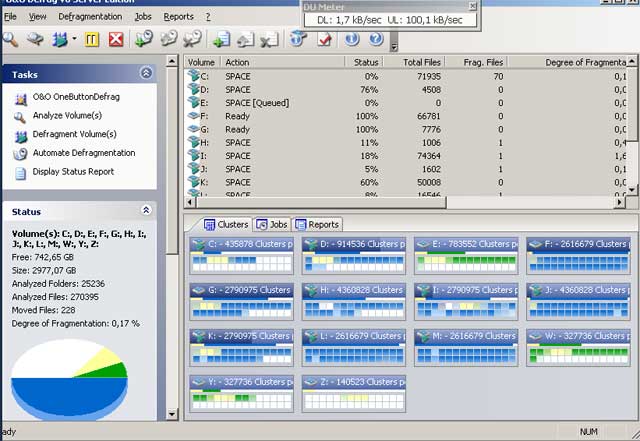Open Automate Defragmentation task
The width and height of the screenshot is (640, 441).
coord(84,153)
